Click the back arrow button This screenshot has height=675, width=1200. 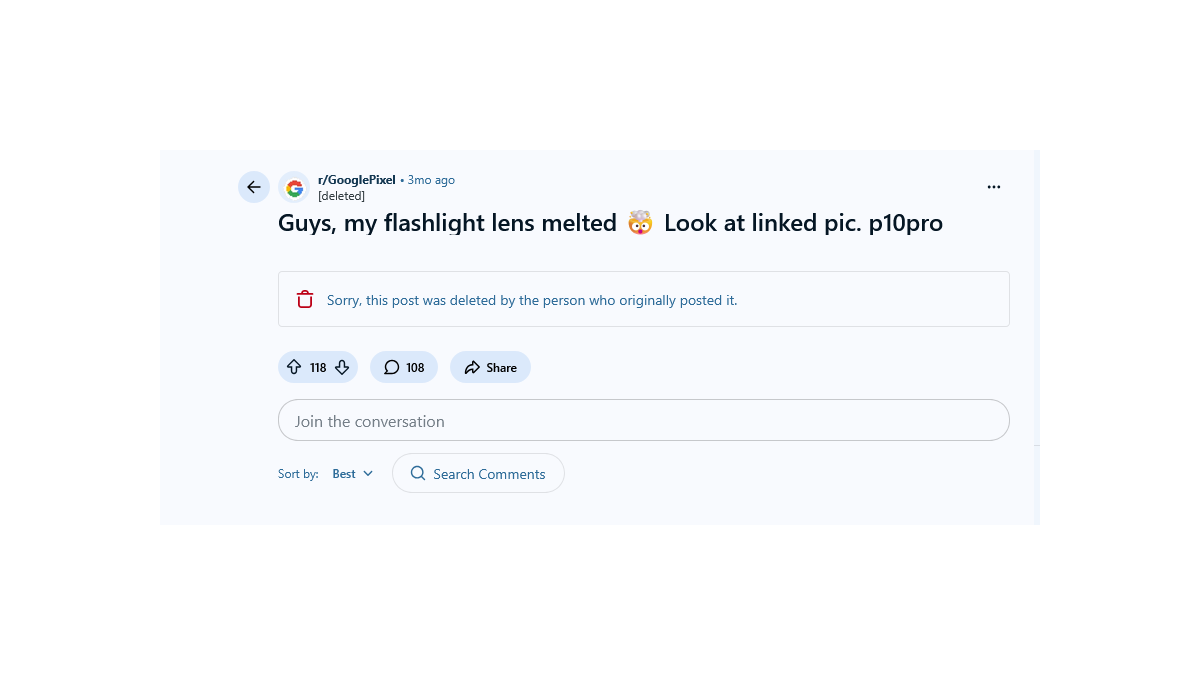coord(254,187)
